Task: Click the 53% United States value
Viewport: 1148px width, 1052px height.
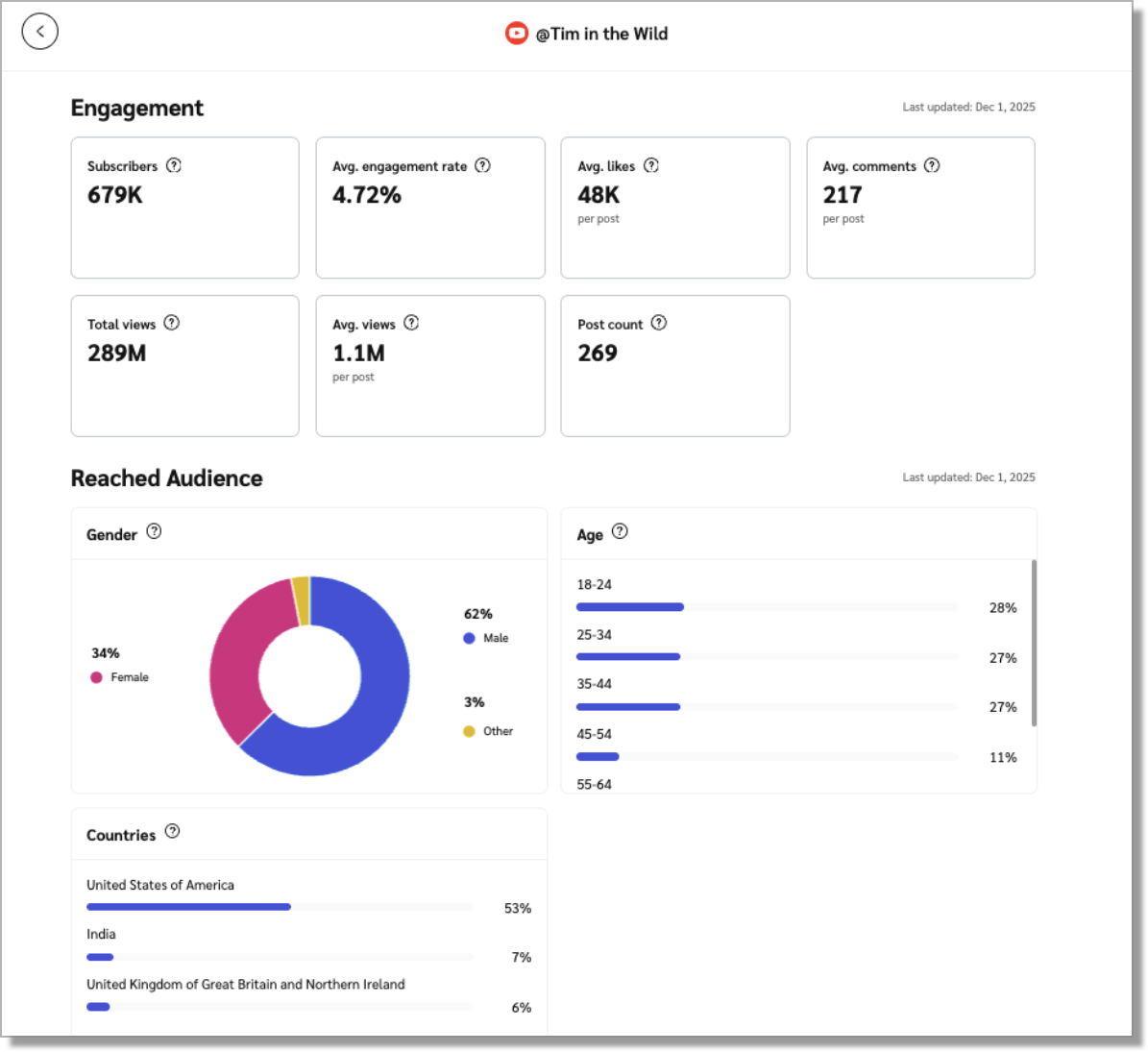Action: pyautogui.click(x=518, y=909)
